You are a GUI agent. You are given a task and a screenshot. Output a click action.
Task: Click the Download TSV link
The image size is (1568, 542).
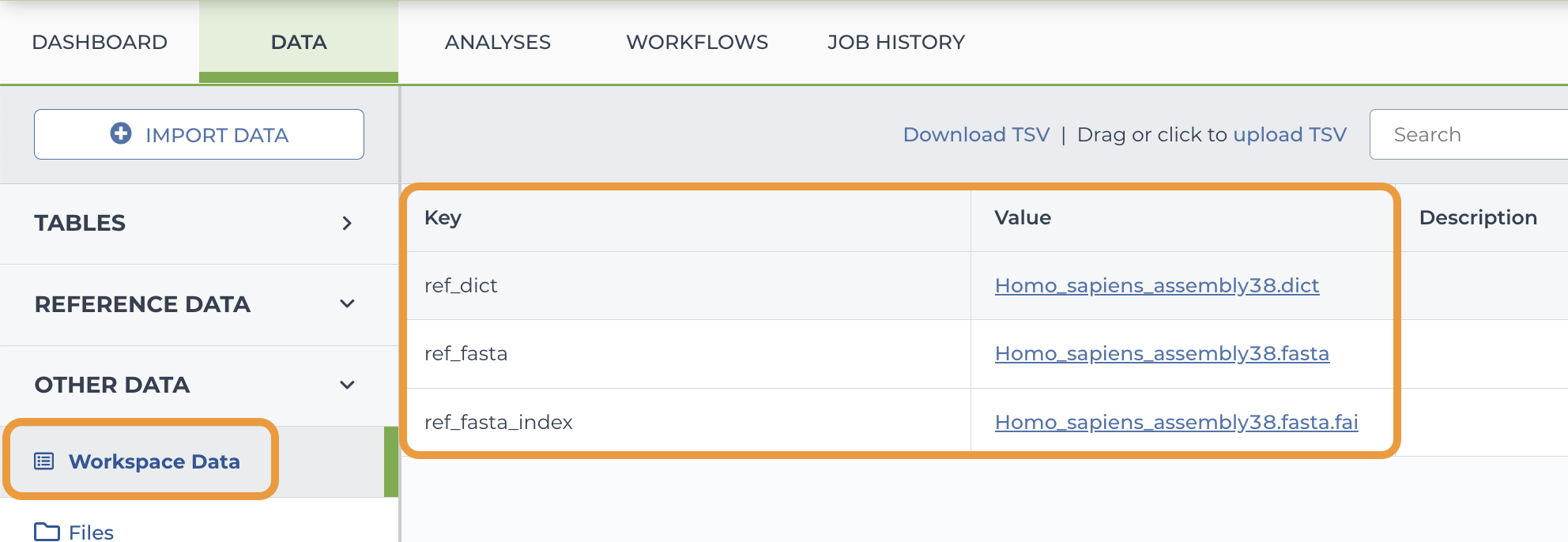[x=976, y=134]
